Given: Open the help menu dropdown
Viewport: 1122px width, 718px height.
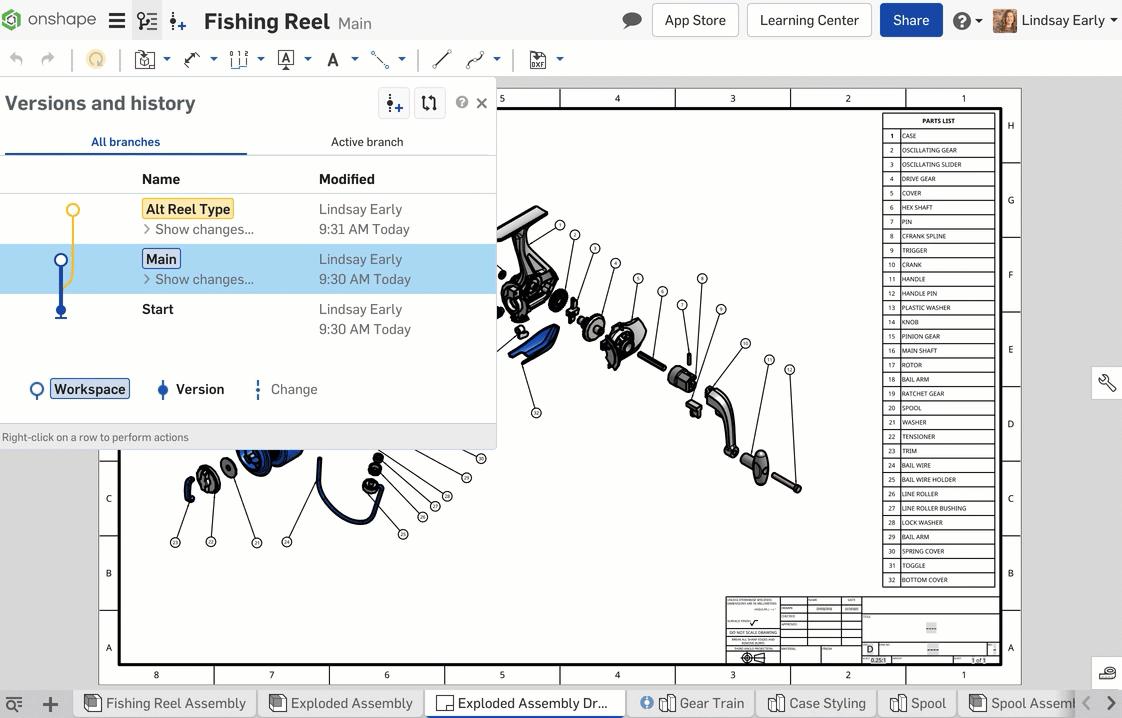Looking at the screenshot, I should pos(967,20).
